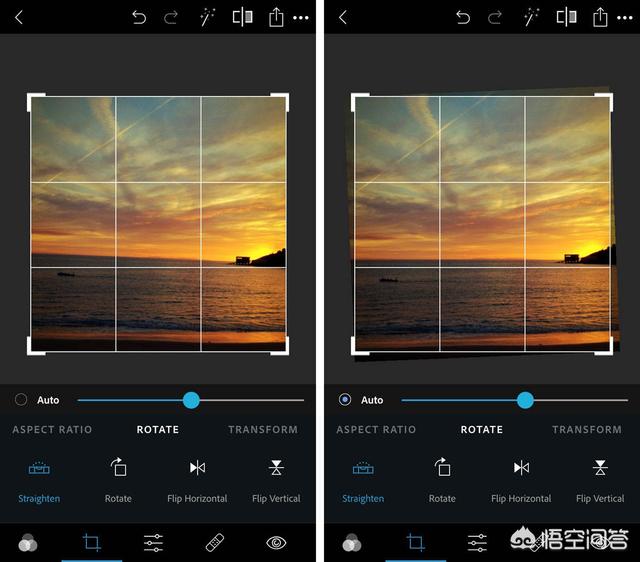Compare with original in left screen
Viewport: 640px width, 562px height.
click(x=242, y=18)
